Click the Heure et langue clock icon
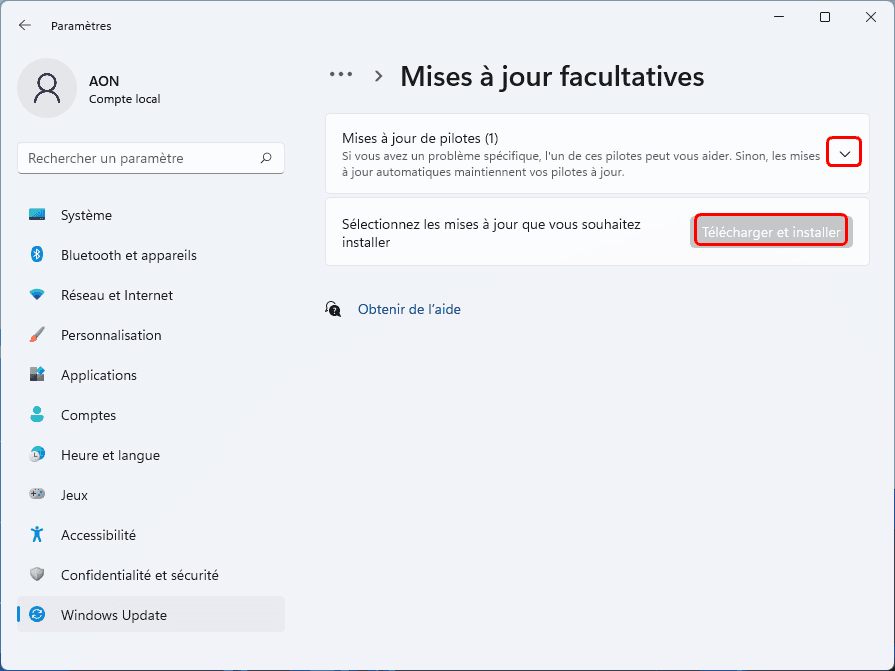Image resolution: width=895 pixels, height=671 pixels. pos(38,455)
